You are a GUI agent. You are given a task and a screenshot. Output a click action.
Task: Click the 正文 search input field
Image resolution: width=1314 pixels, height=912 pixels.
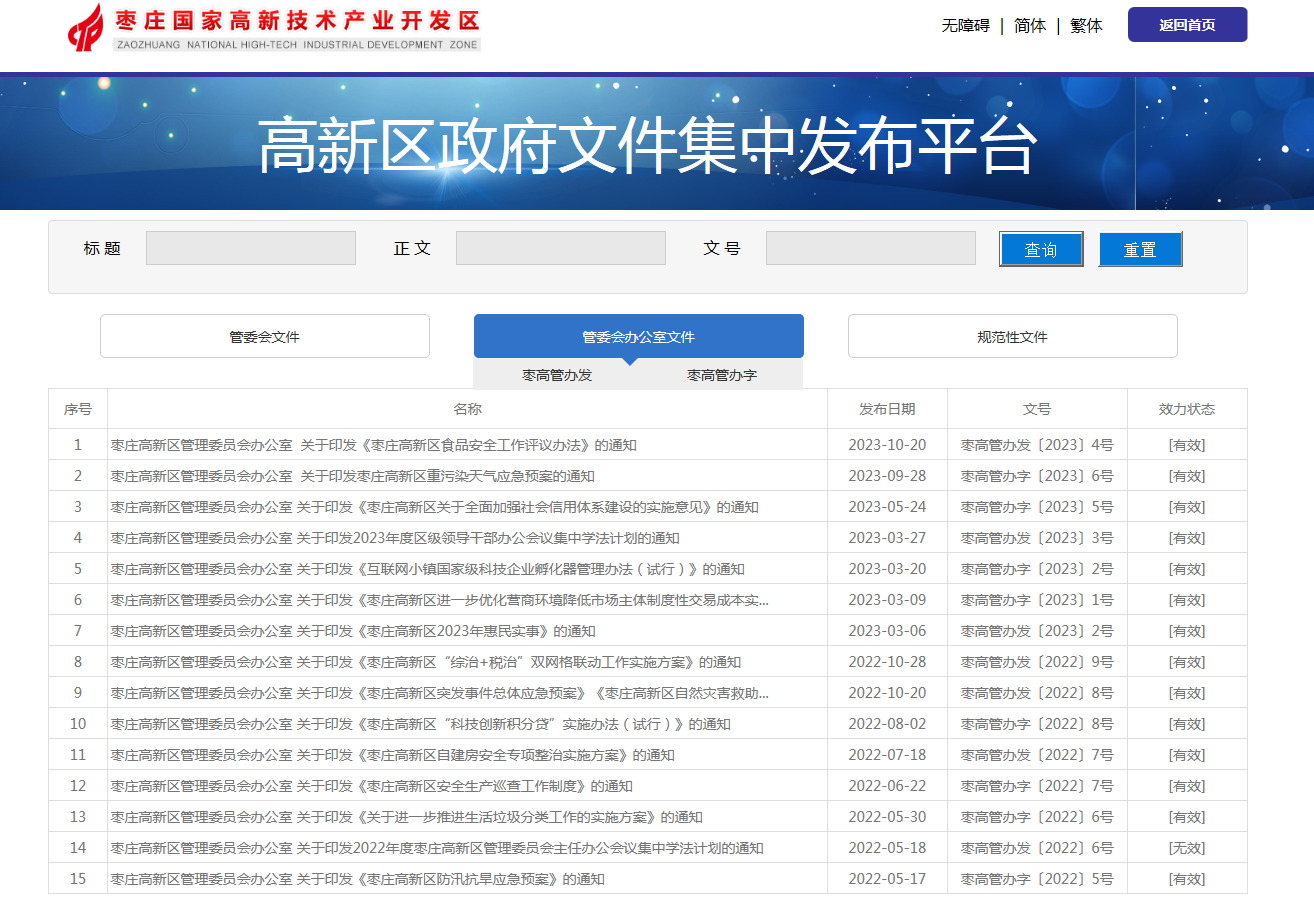[561, 248]
